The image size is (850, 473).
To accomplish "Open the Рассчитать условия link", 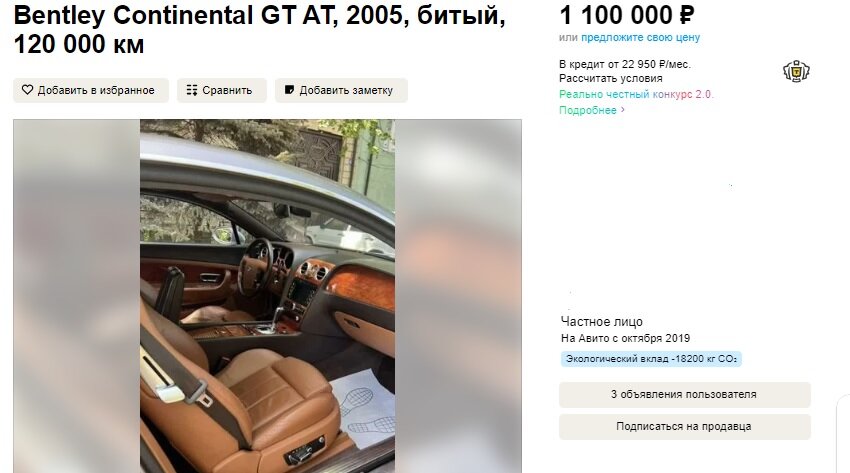I will coord(610,79).
